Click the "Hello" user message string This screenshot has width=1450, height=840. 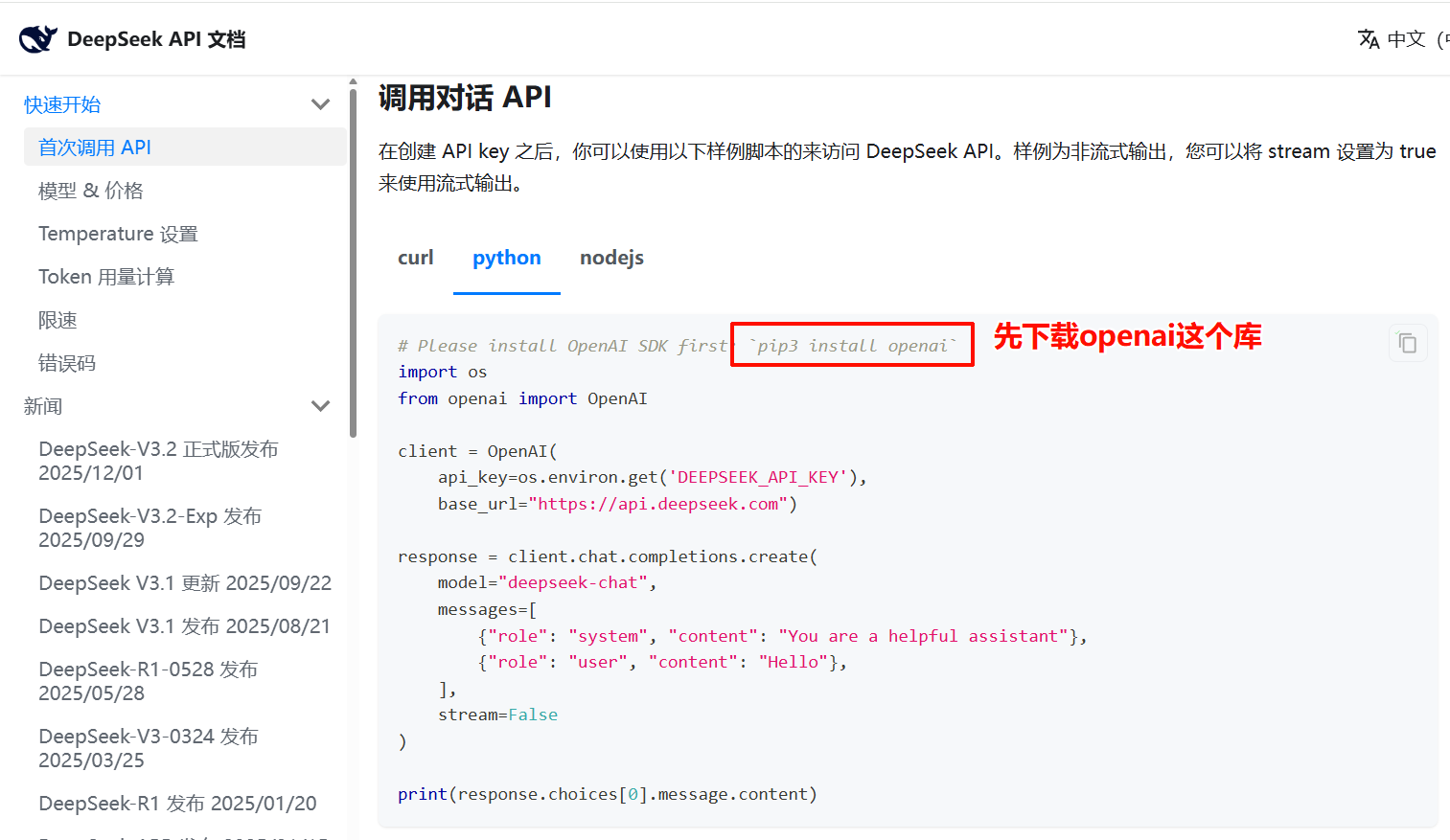[794, 662]
